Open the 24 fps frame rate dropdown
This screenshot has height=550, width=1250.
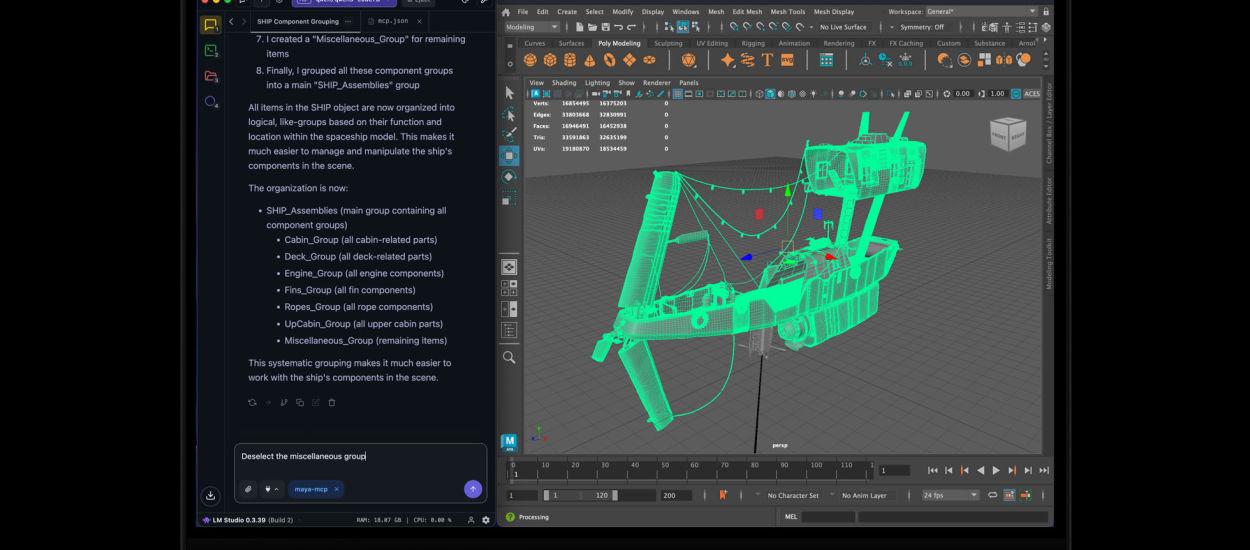950,495
